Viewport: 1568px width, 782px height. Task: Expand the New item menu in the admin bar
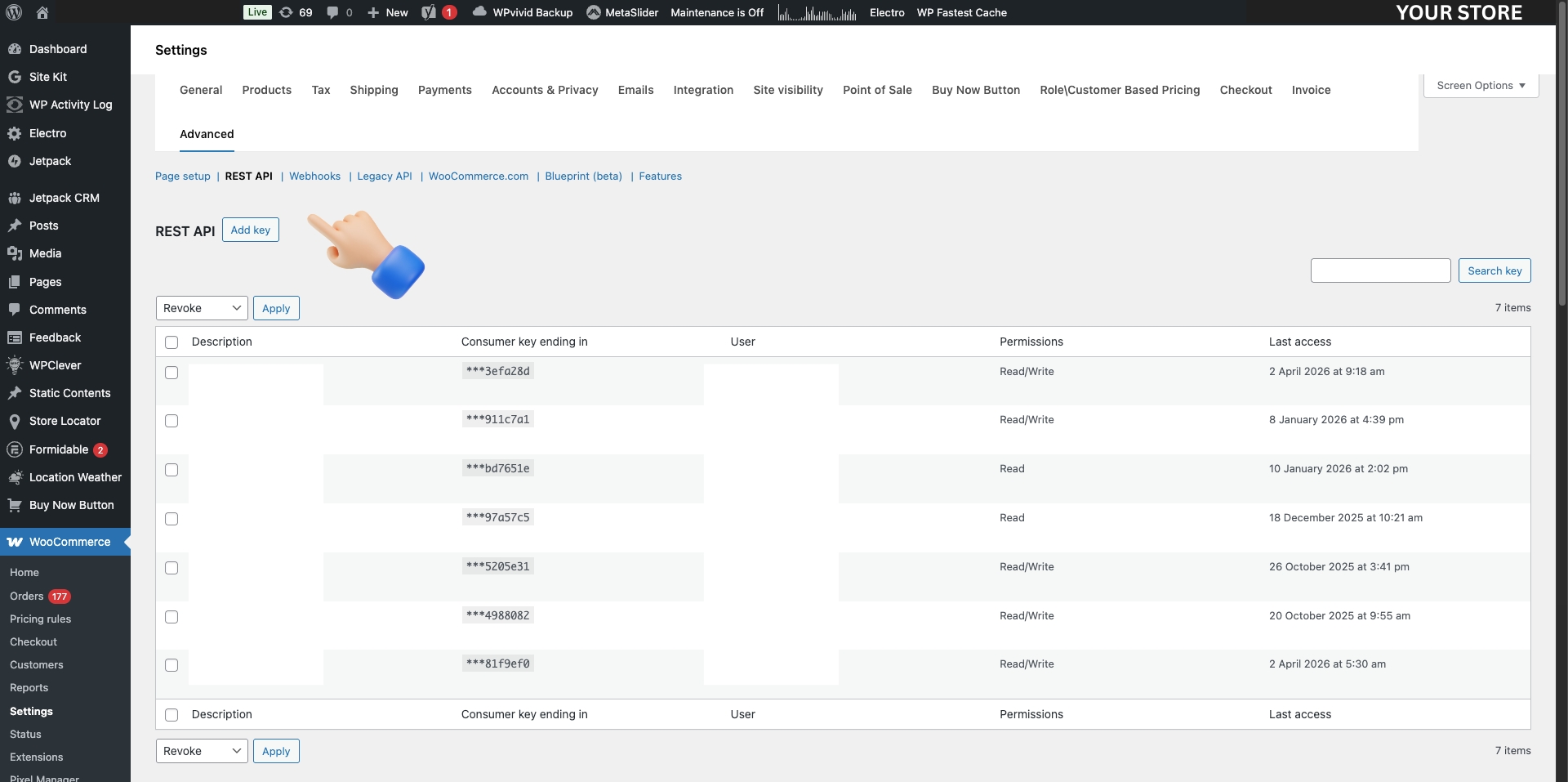point(386,12)
